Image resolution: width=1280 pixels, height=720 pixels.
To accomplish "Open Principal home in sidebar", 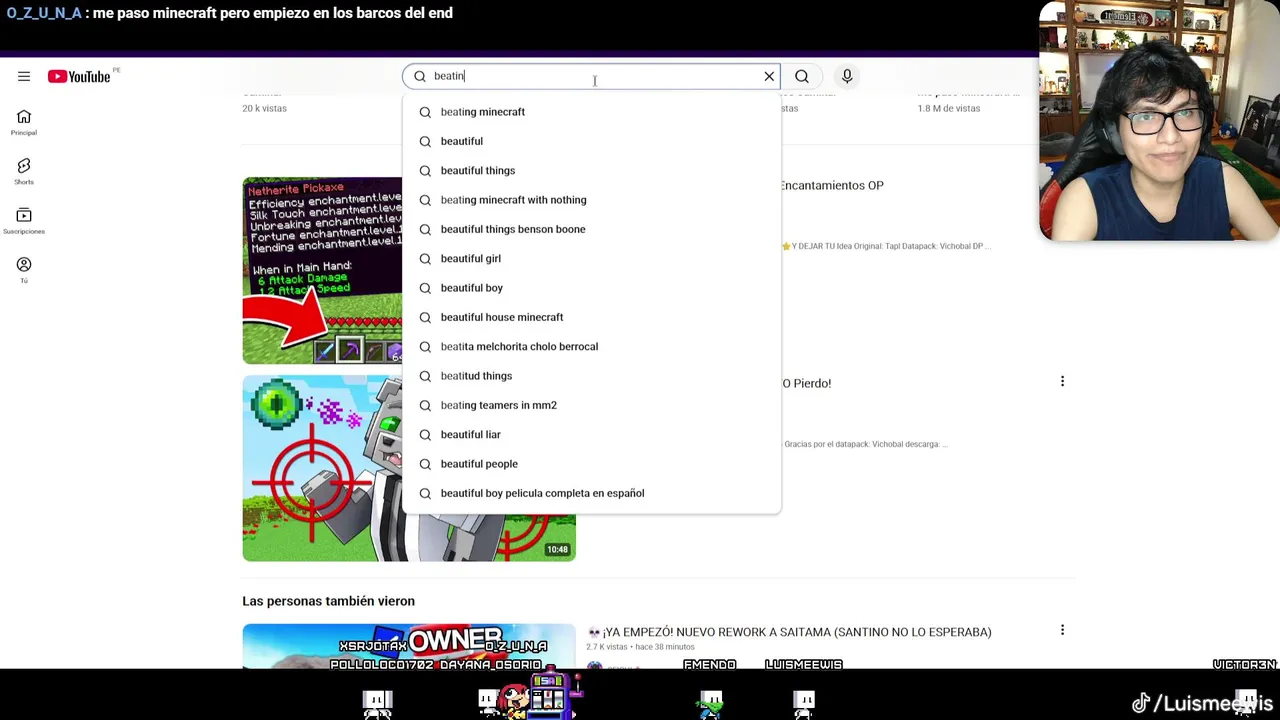I will click(x=24, y=122).
